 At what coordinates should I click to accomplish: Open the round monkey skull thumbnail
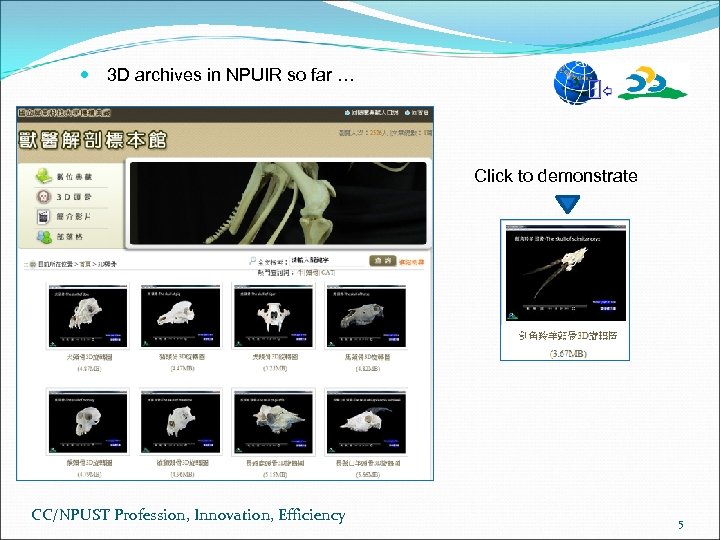pos(88,422)
